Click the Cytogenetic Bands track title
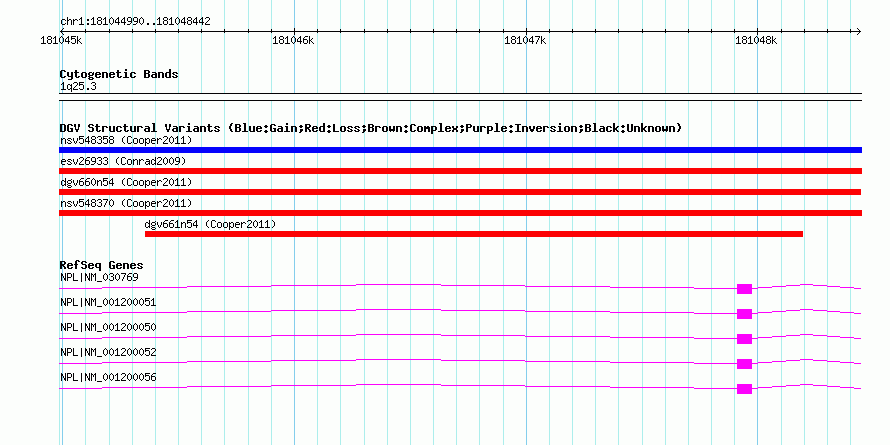The width and height of the screenshot is (890, 445). (x=119, y=74)
